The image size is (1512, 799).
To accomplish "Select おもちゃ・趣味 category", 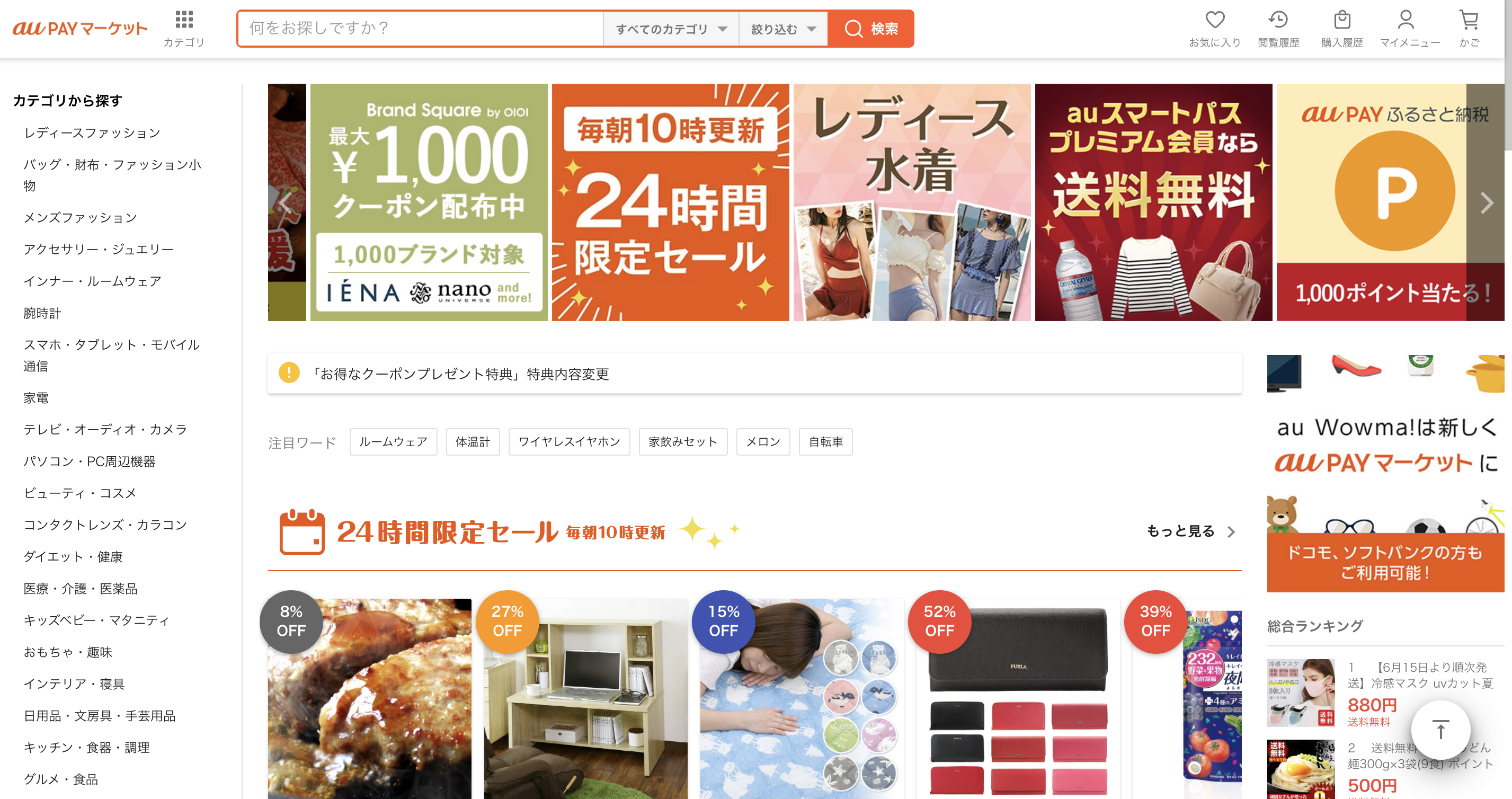I will pos(67,652).
